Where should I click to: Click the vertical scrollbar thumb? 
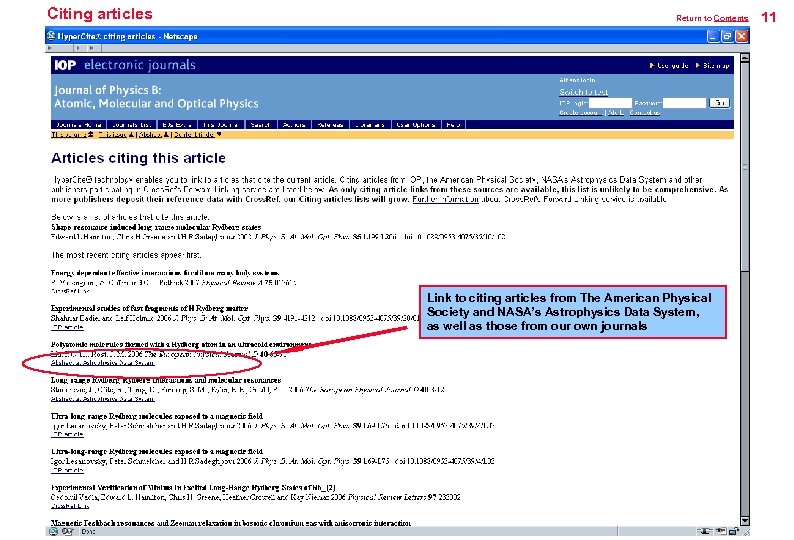744,167
